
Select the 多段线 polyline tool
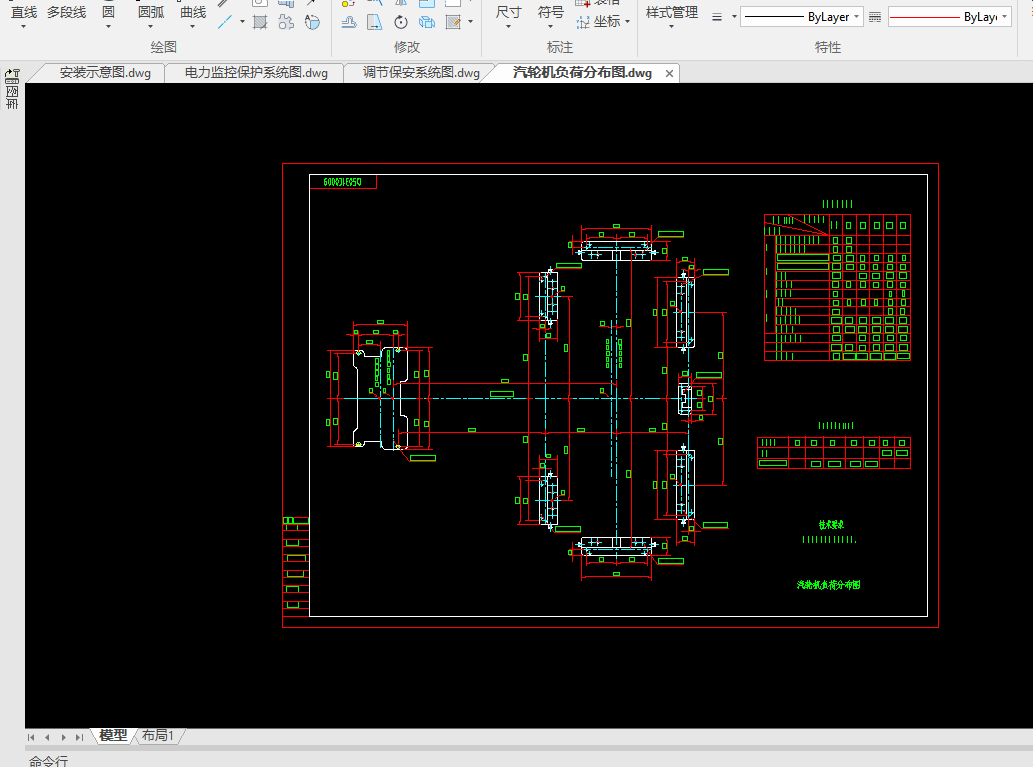67,13
